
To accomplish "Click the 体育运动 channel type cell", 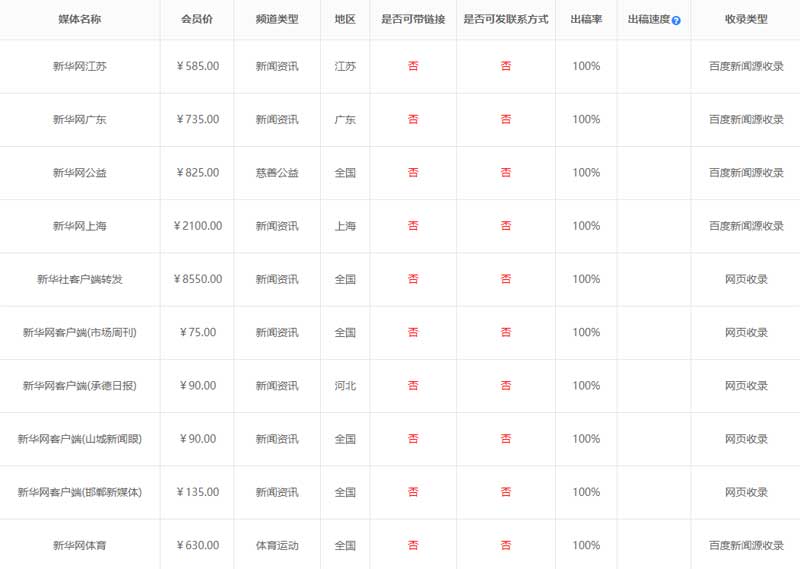I will pyautogui.click(x=277, y=546).
